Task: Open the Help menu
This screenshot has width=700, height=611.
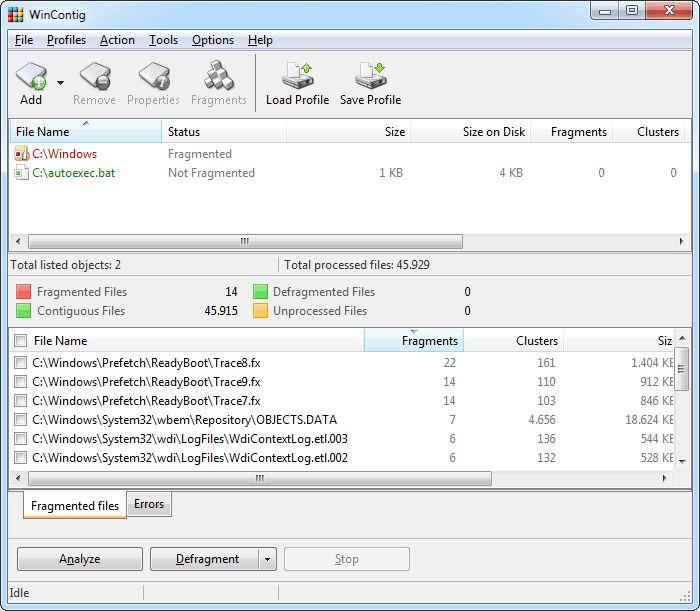Action: click(x=260, y=40)
